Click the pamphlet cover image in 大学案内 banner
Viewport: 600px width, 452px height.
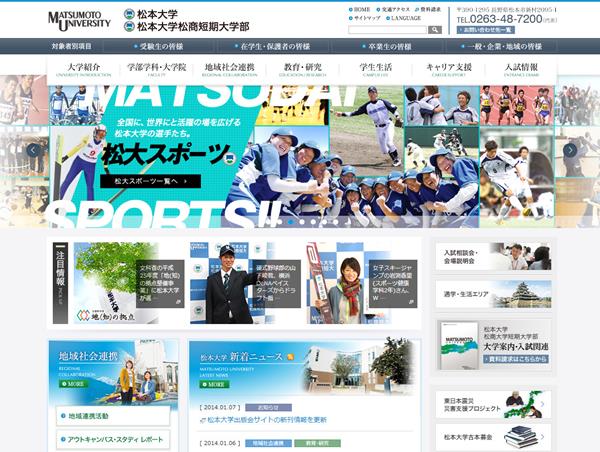coord(460,346)
